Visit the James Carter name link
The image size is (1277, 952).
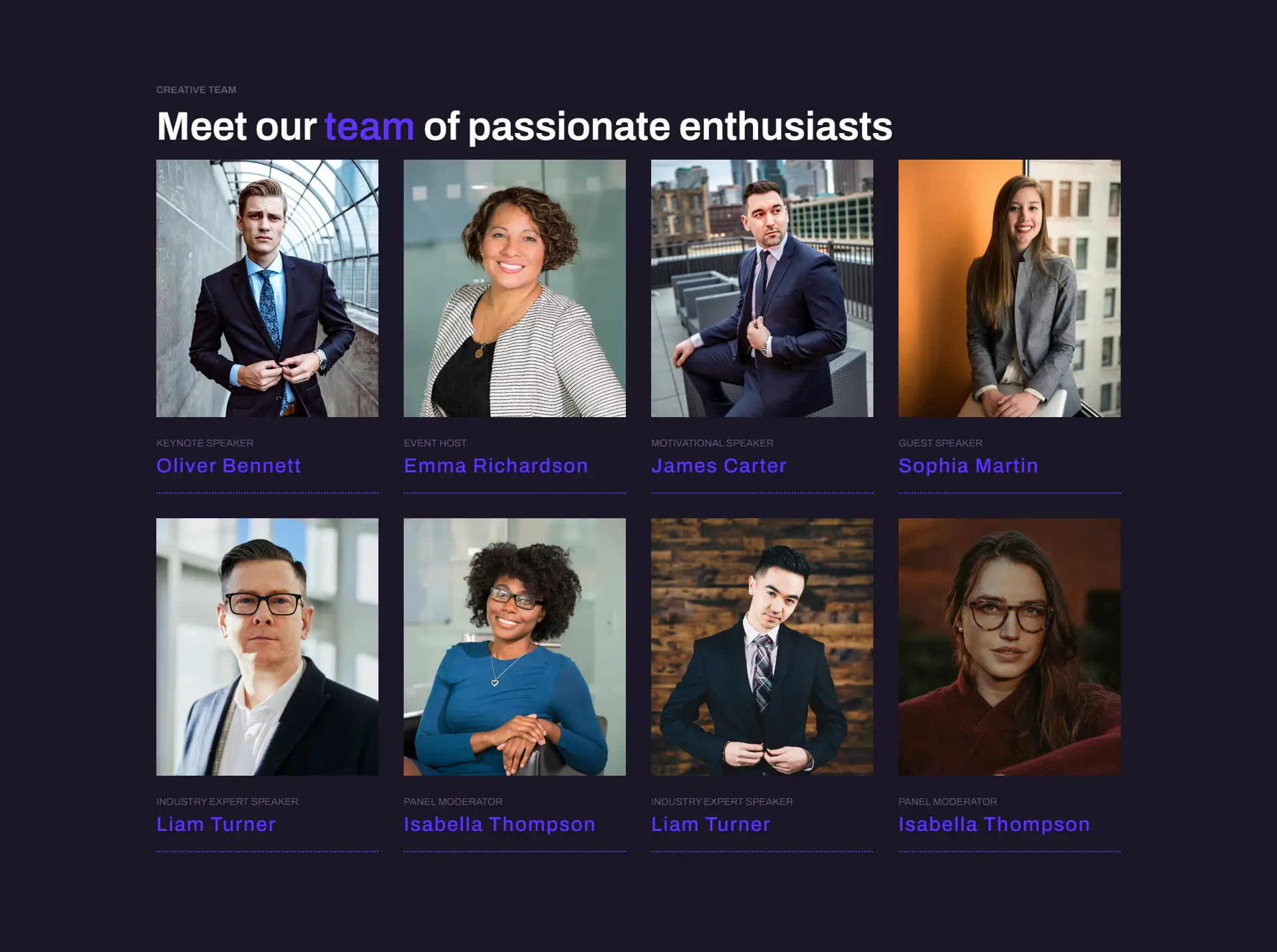point(718,466)
